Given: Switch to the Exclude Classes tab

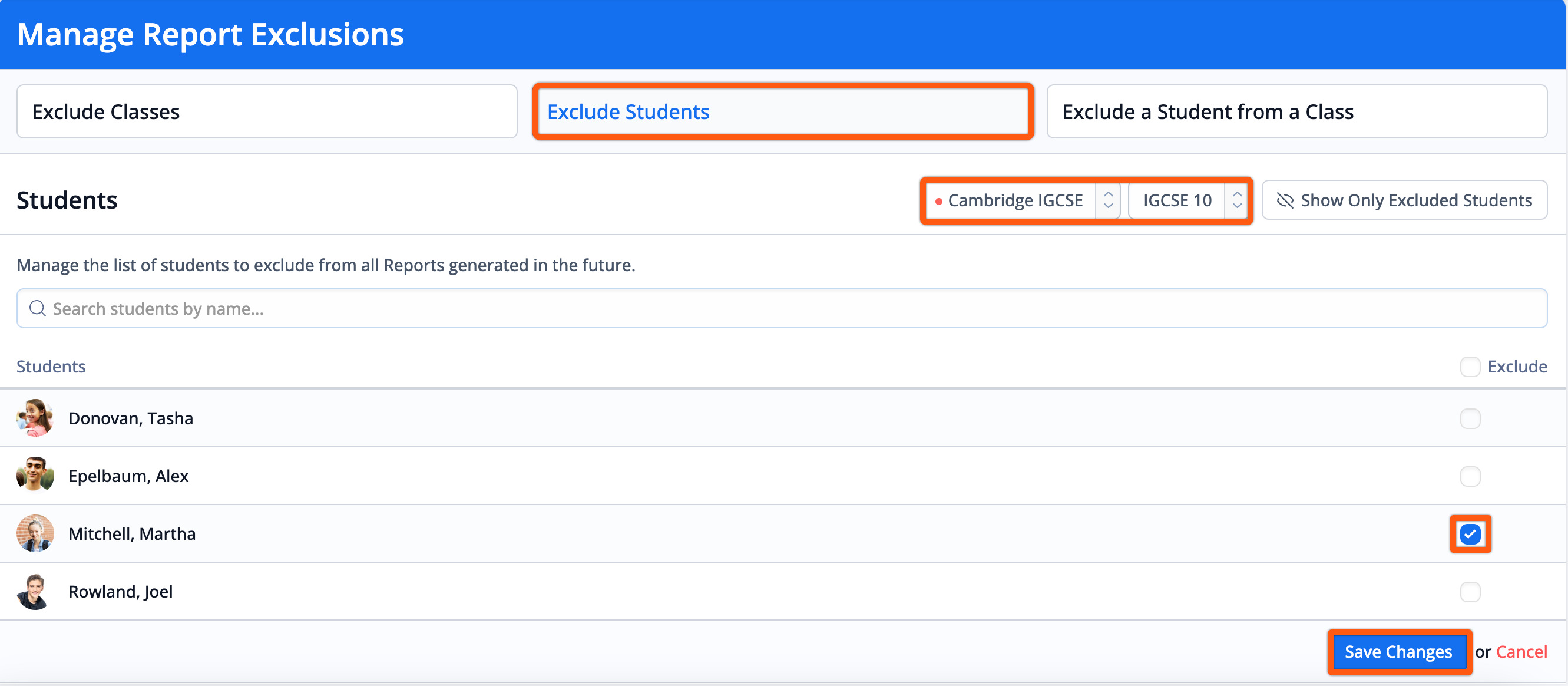Looking at the screenshot, I should point(267,111).
